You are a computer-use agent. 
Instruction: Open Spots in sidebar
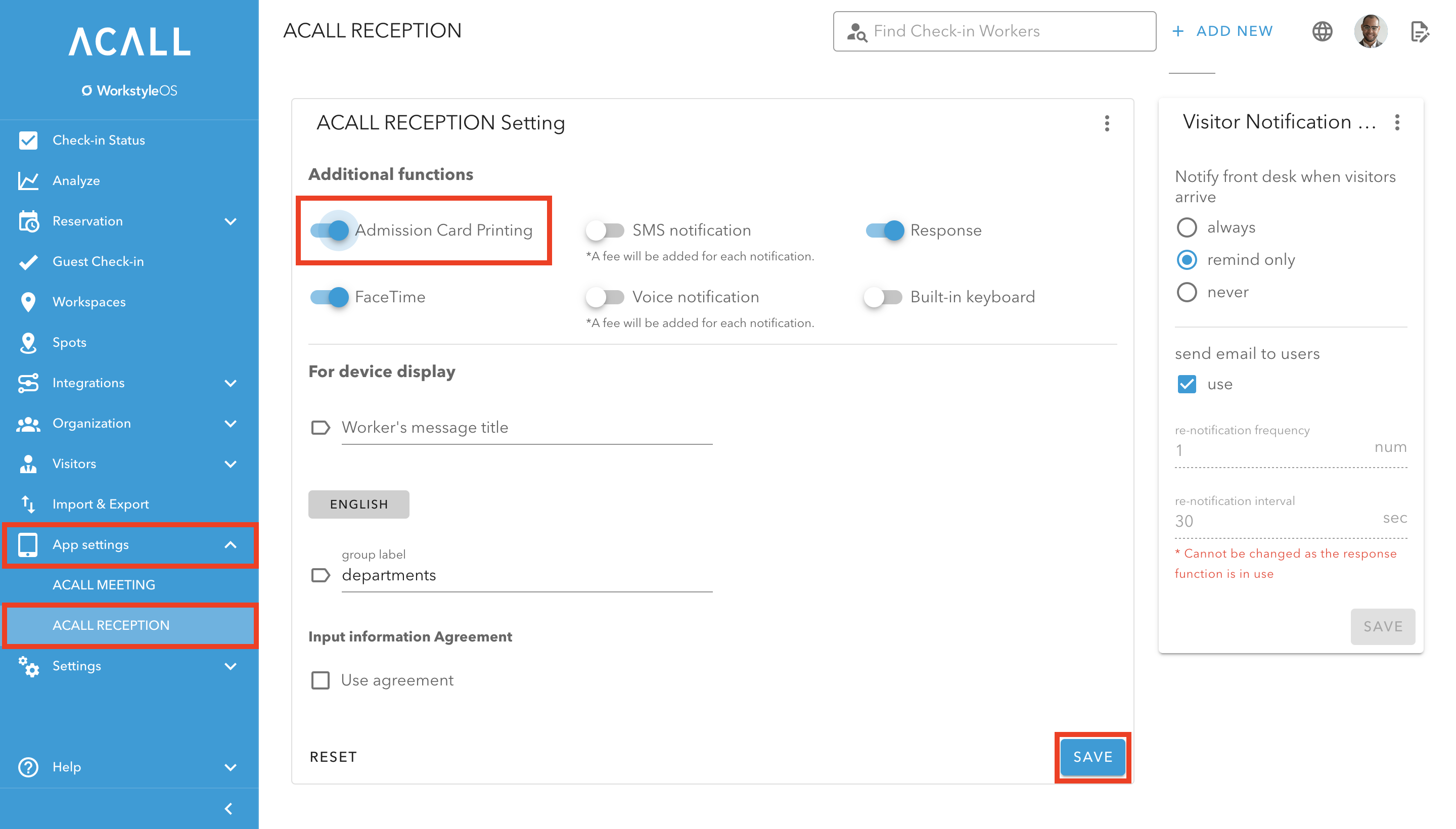click(x=129, y=342)
